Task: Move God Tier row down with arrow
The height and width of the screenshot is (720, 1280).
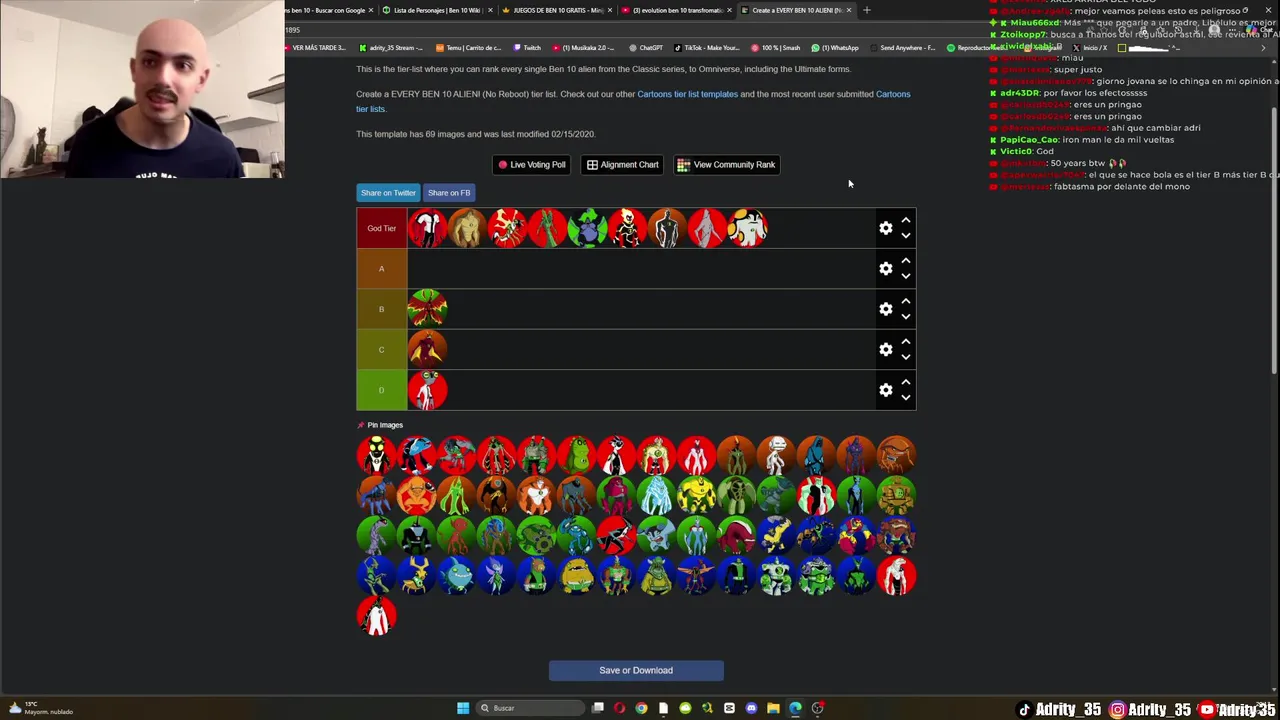Action: pyautogui.click(x=906, y=236)
